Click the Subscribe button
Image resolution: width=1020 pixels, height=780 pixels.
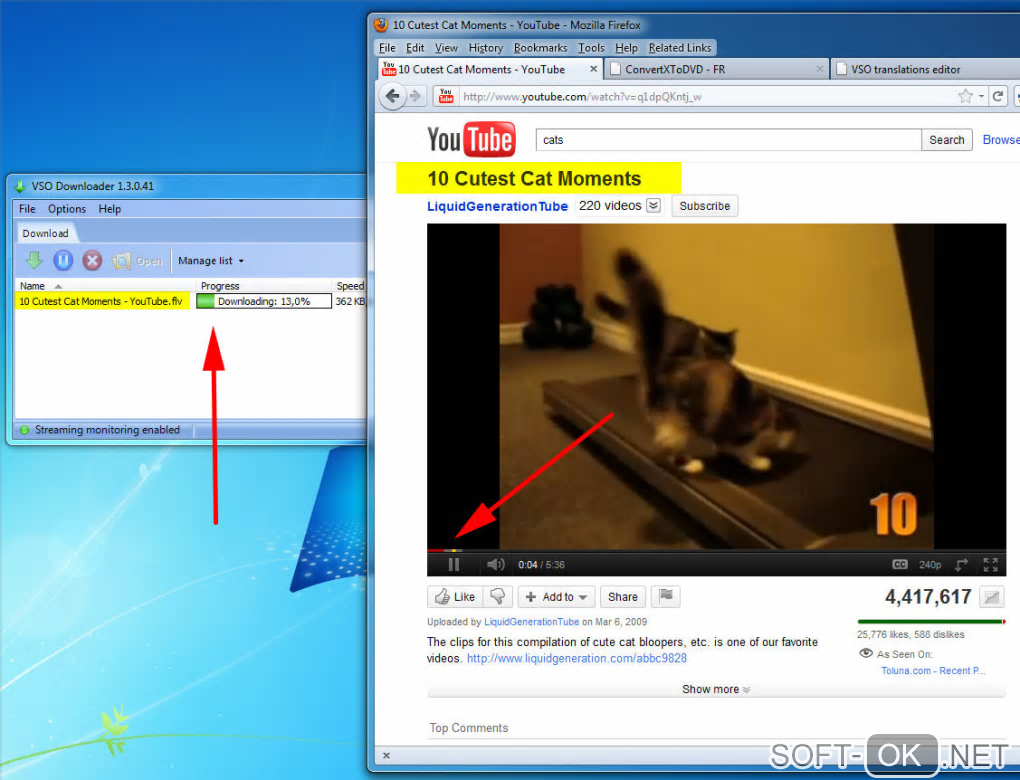[x=705, y=206]
